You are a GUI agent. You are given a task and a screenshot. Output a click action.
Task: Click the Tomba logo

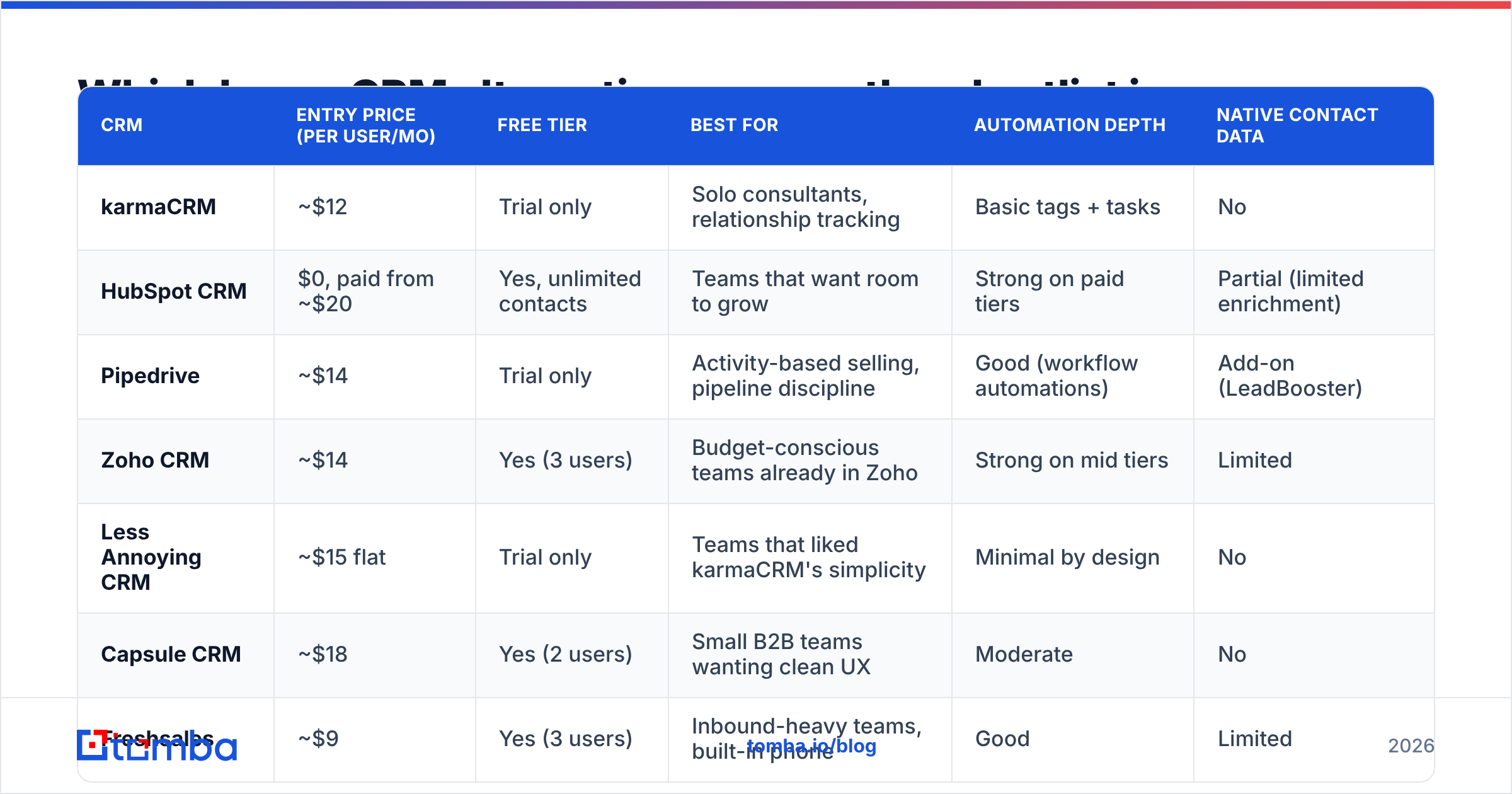157,745
